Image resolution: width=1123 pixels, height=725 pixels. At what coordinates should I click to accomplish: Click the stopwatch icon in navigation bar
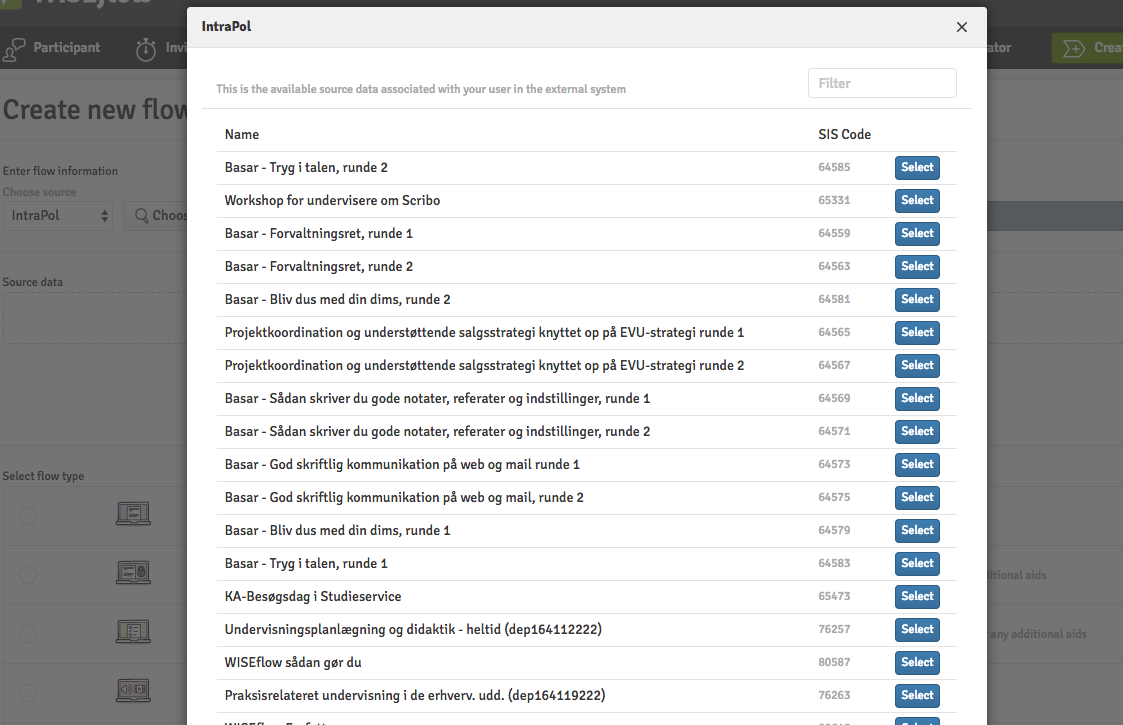[146, 49]
